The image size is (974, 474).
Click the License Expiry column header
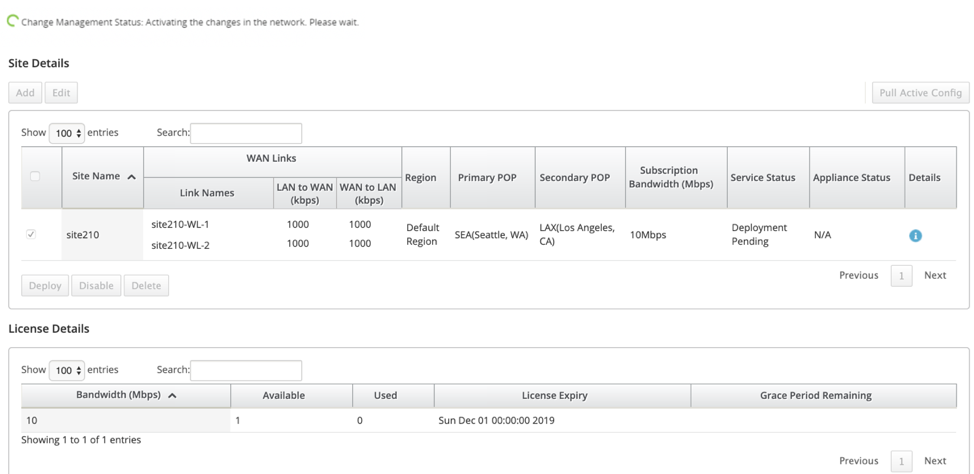pos(562,395)
